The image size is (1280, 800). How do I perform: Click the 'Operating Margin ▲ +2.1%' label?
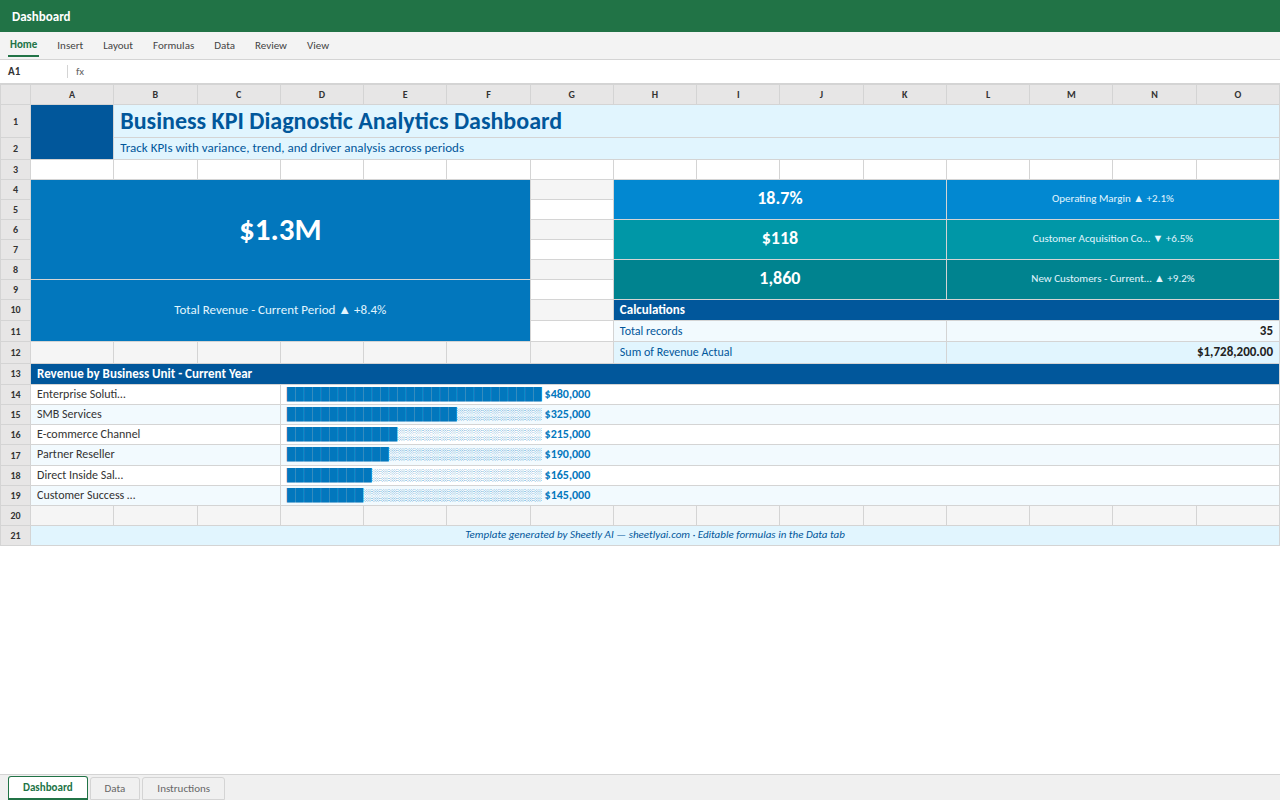(1113, 199)
